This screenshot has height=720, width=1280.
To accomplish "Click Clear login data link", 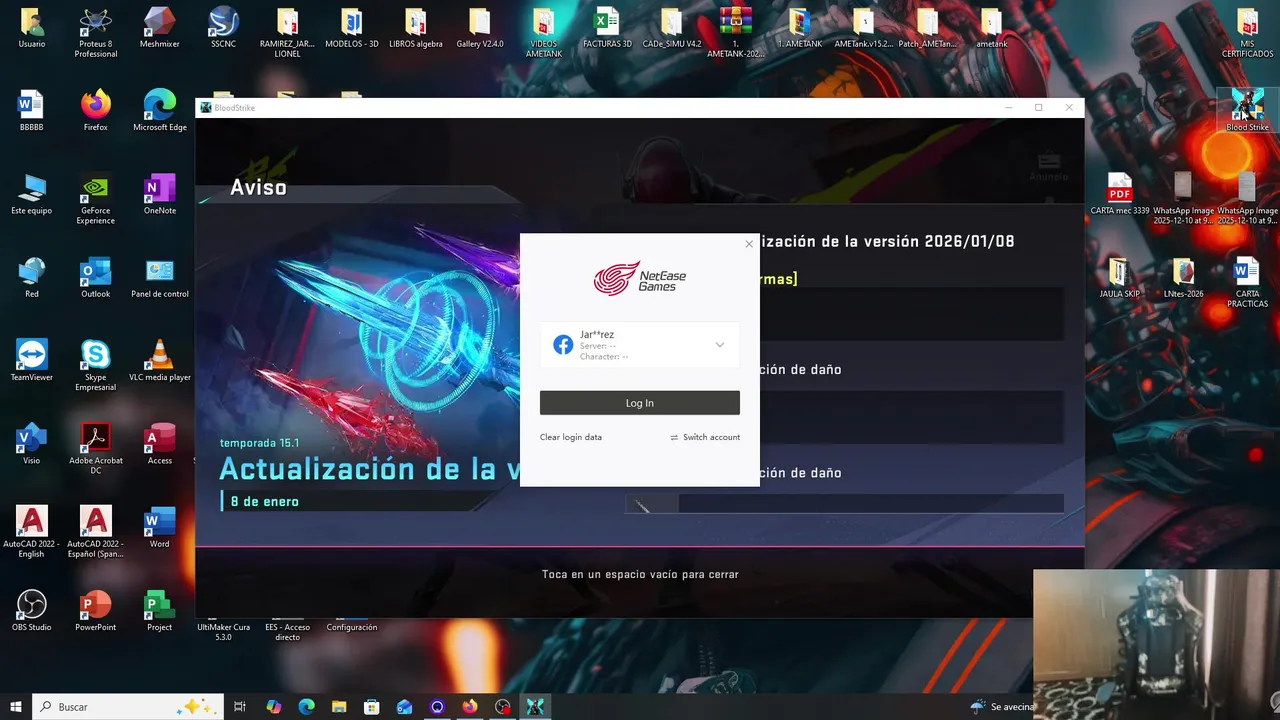I will (x=571, y=437).
